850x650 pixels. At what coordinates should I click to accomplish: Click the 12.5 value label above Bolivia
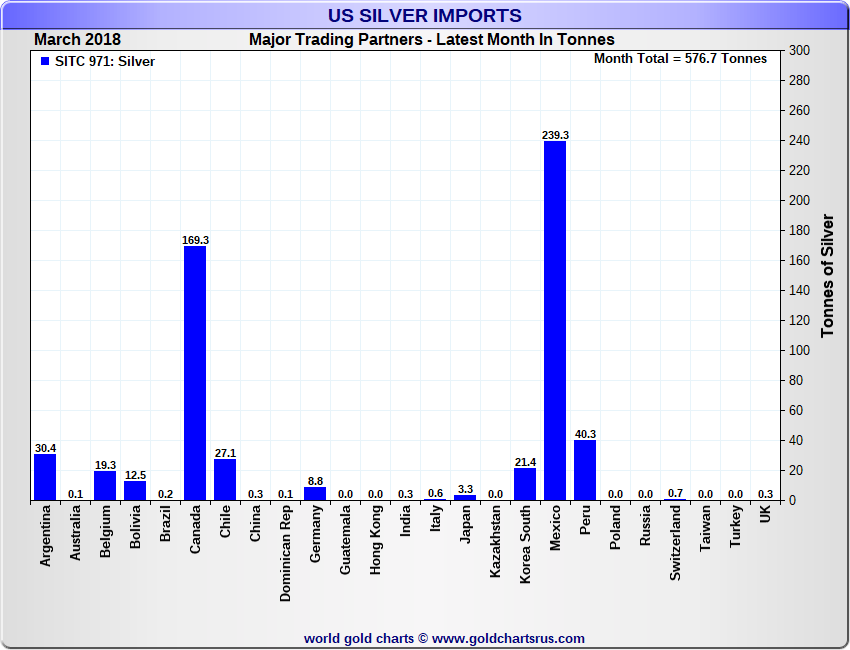coord(135,475)
